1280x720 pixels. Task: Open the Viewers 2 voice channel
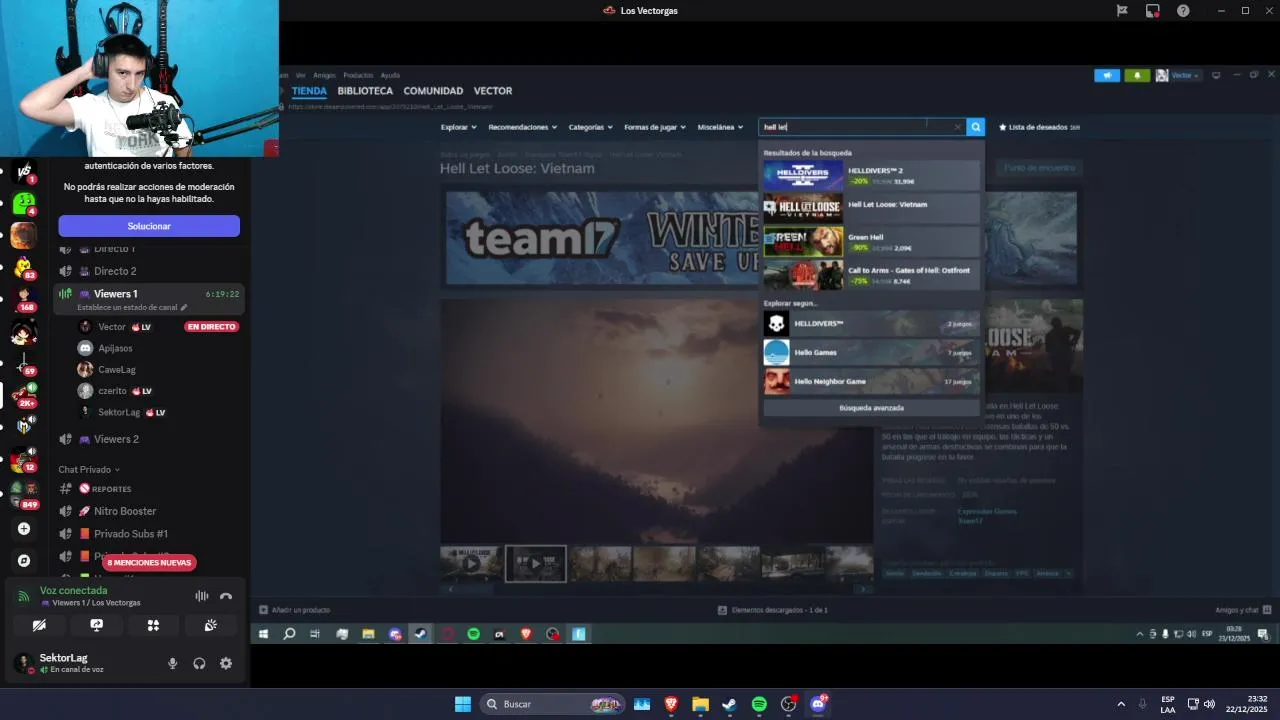click(x=116, y=439)
